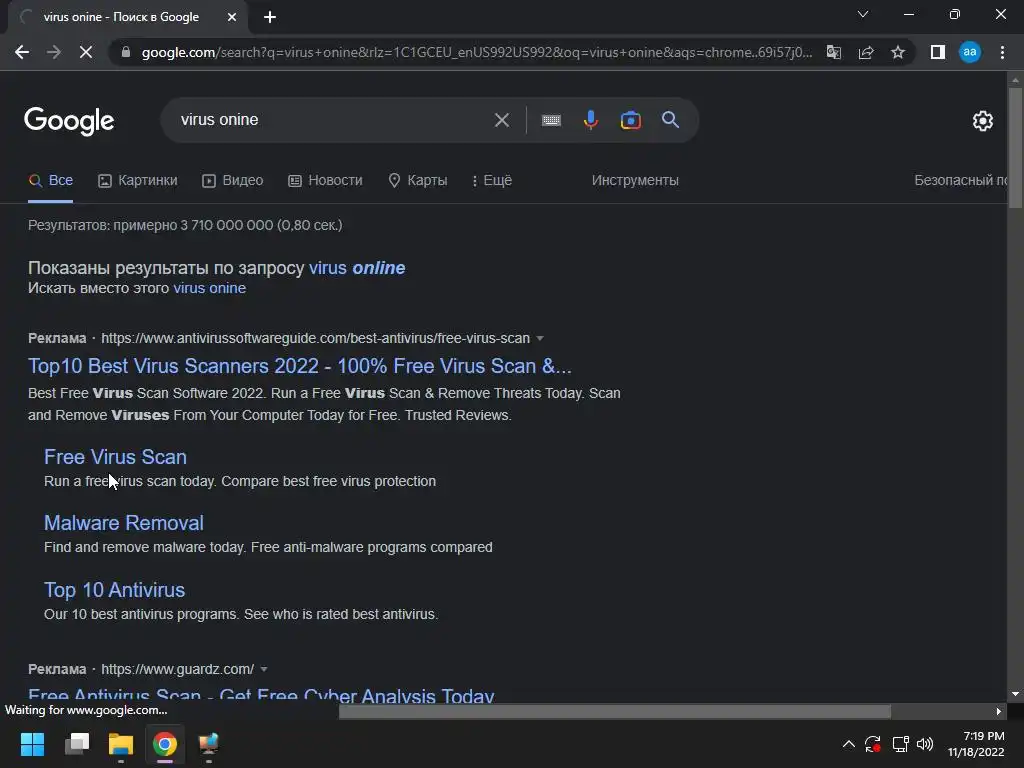Image resolution: width=1024 pixels, height=768 pixels.
Task: Switch to the Карты tab
Action: (418, 180)
